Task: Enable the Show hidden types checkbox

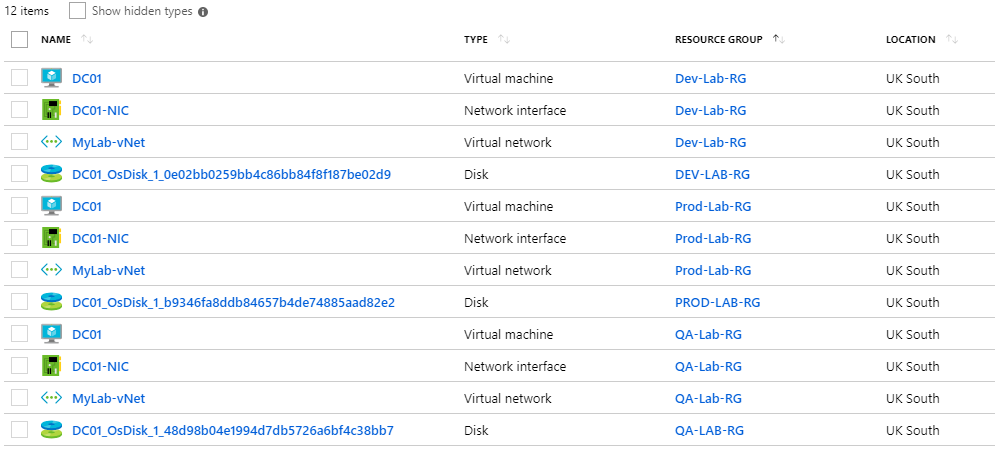Action: (x=77, y=11)
